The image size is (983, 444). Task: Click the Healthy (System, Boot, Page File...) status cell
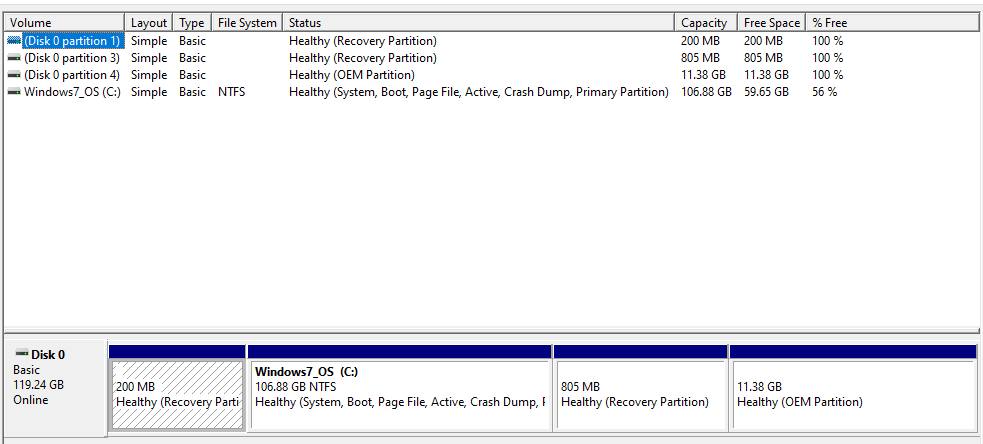(479, 92)
